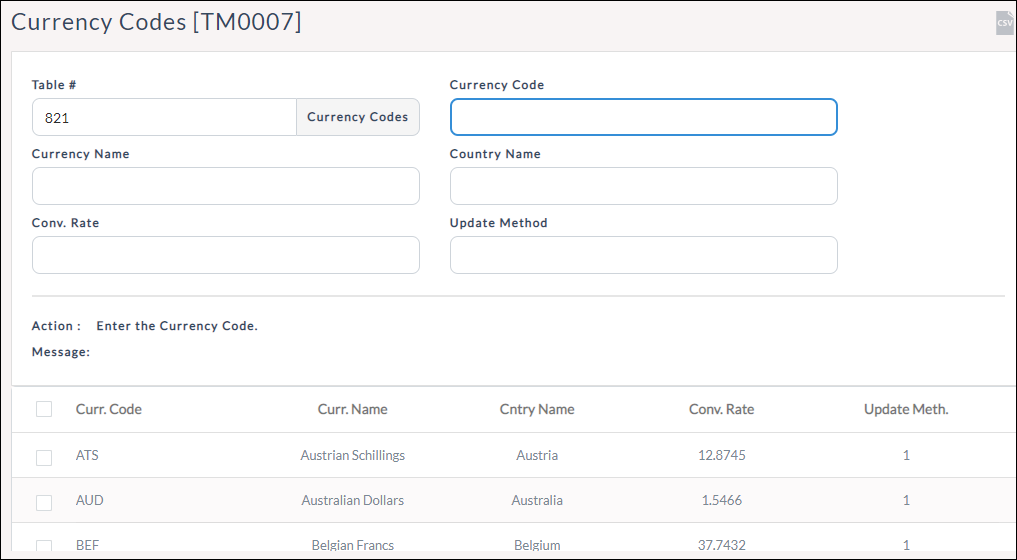Click the Cntry Name column header
1017x560 pixels.
537,409
